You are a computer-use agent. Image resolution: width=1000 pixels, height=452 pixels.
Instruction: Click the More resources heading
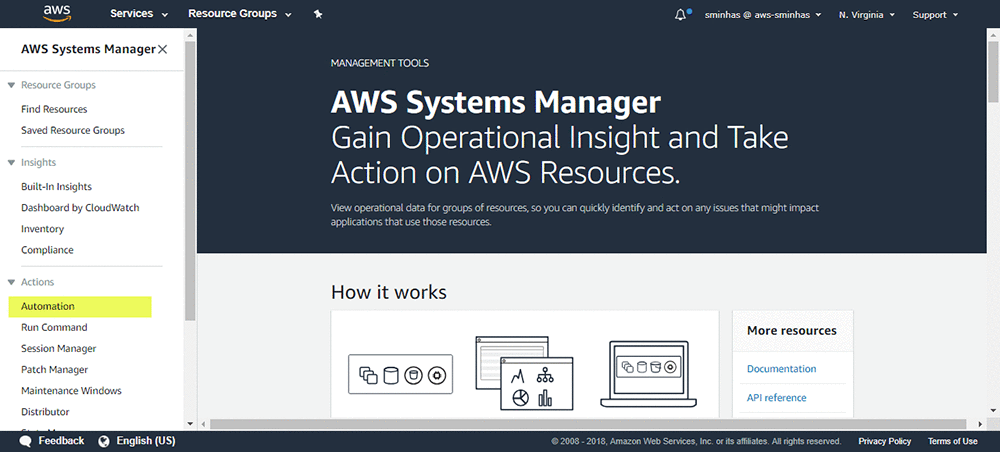tap(791, 331)
